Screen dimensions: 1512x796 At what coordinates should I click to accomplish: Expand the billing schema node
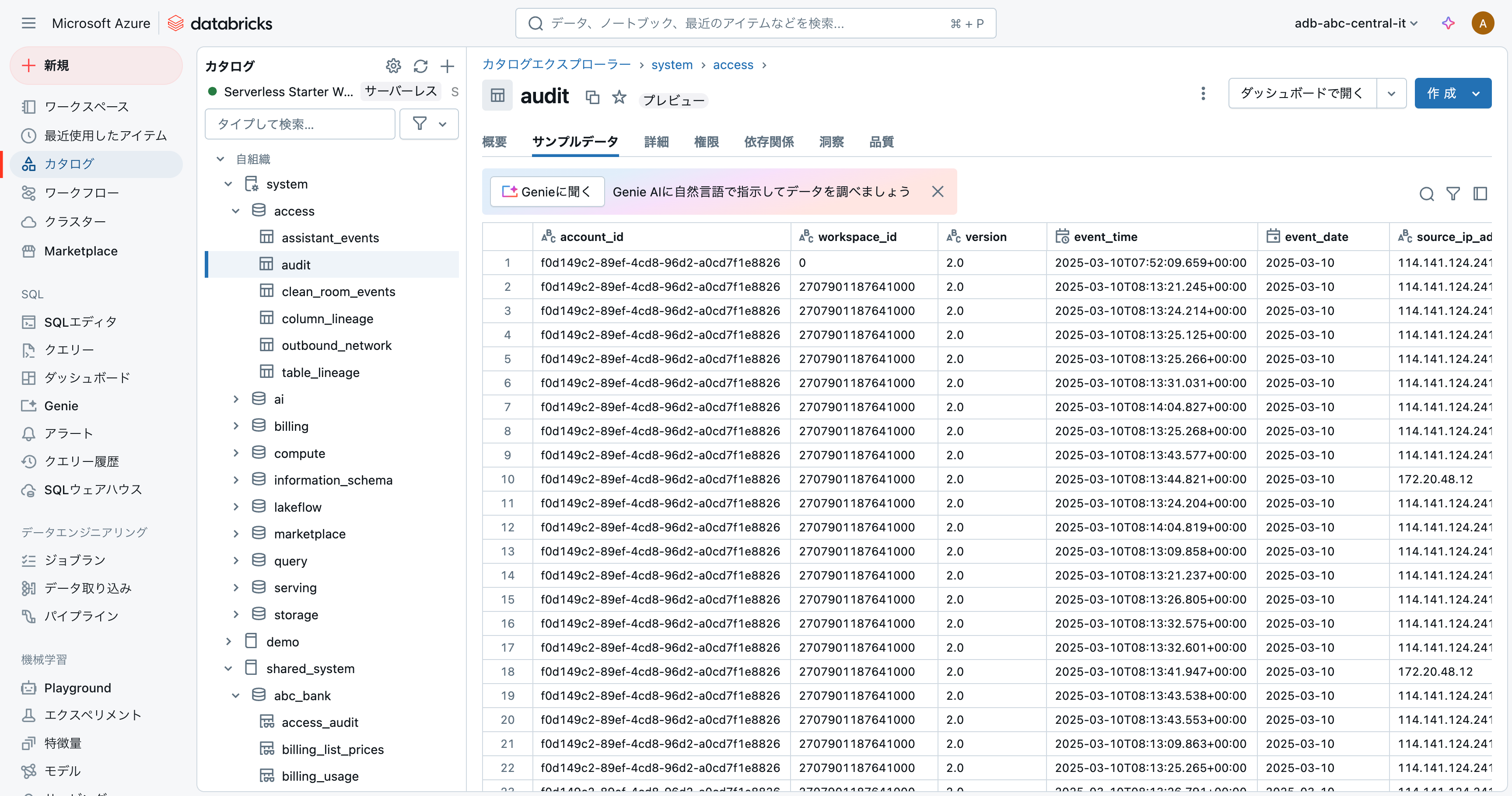[x=235, y=426]
